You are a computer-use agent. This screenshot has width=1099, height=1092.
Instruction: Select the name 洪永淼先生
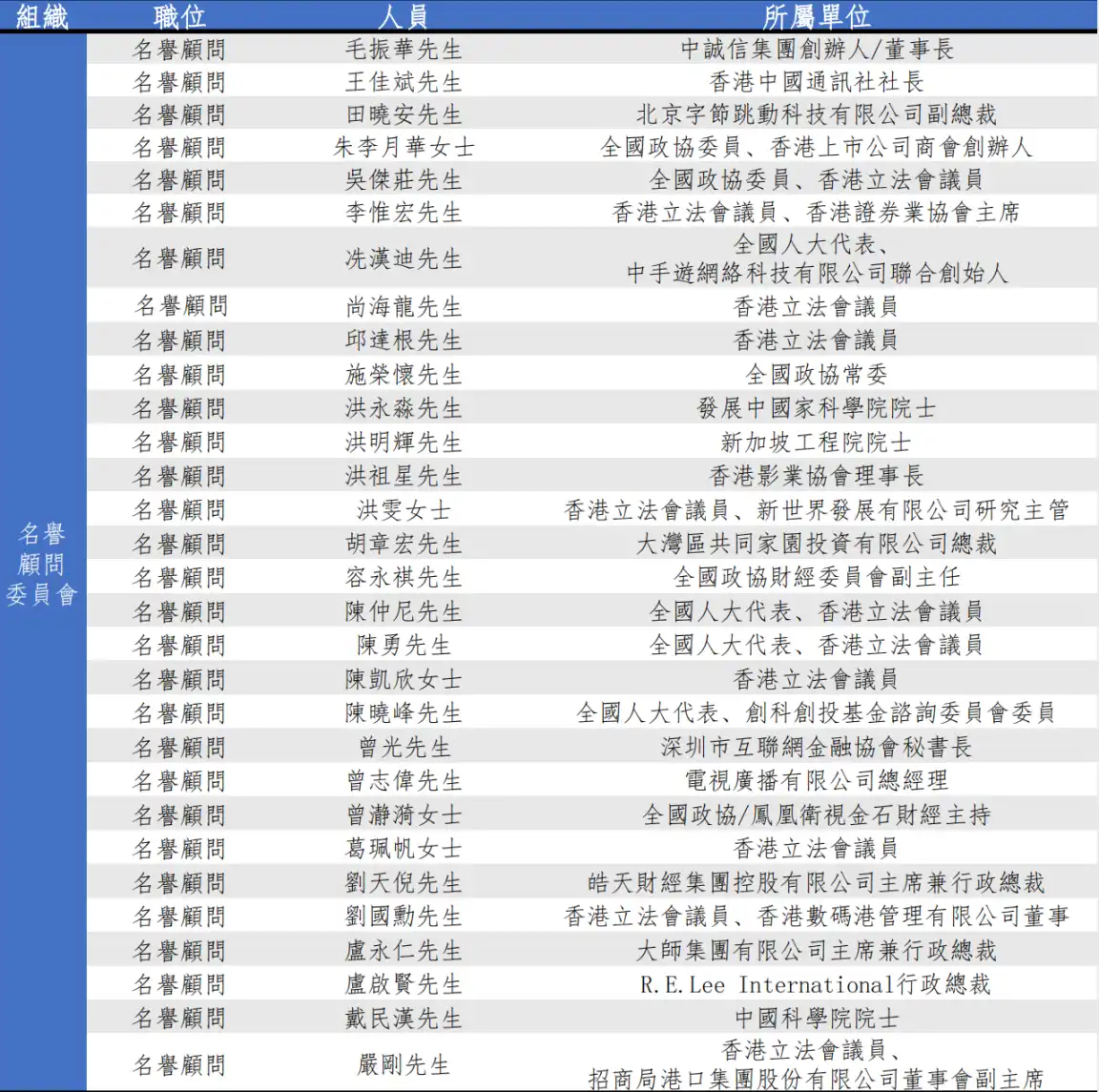pos(404,408)
